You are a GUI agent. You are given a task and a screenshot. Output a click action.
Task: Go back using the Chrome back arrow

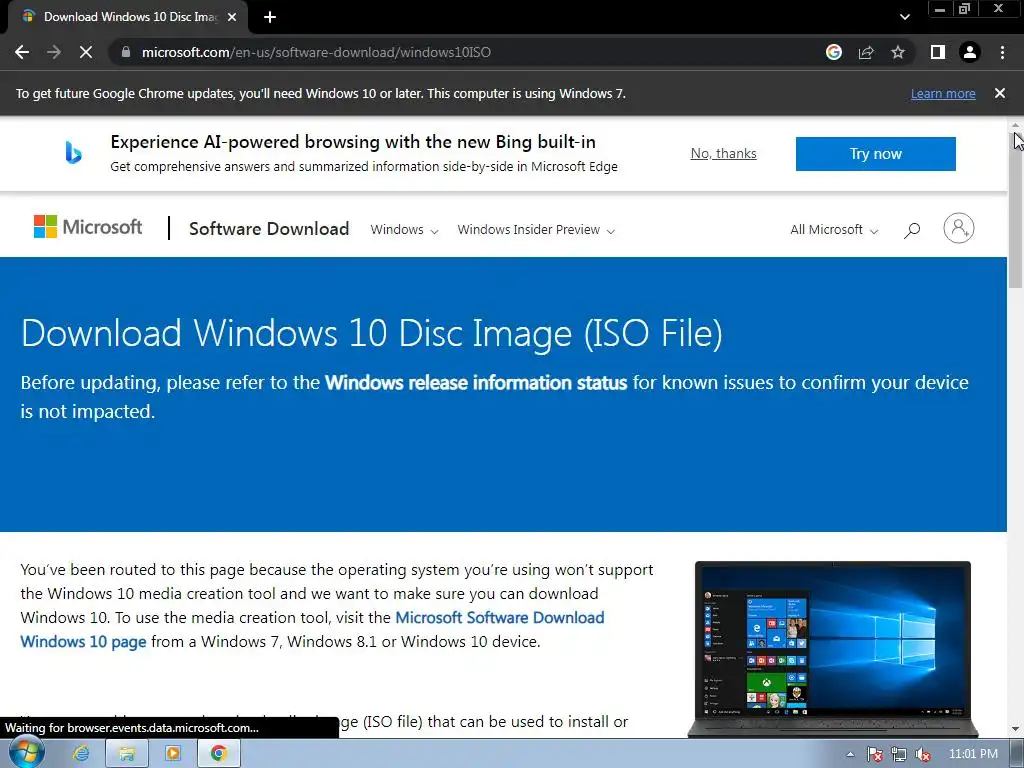pos(22,52)
